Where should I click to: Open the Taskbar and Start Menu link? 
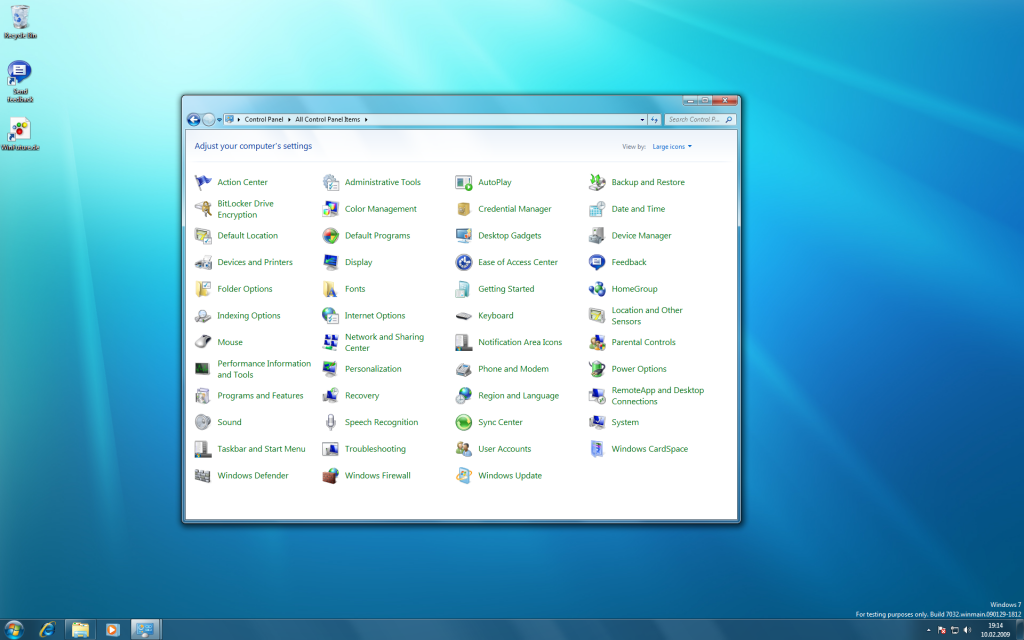tap(261, 449)
